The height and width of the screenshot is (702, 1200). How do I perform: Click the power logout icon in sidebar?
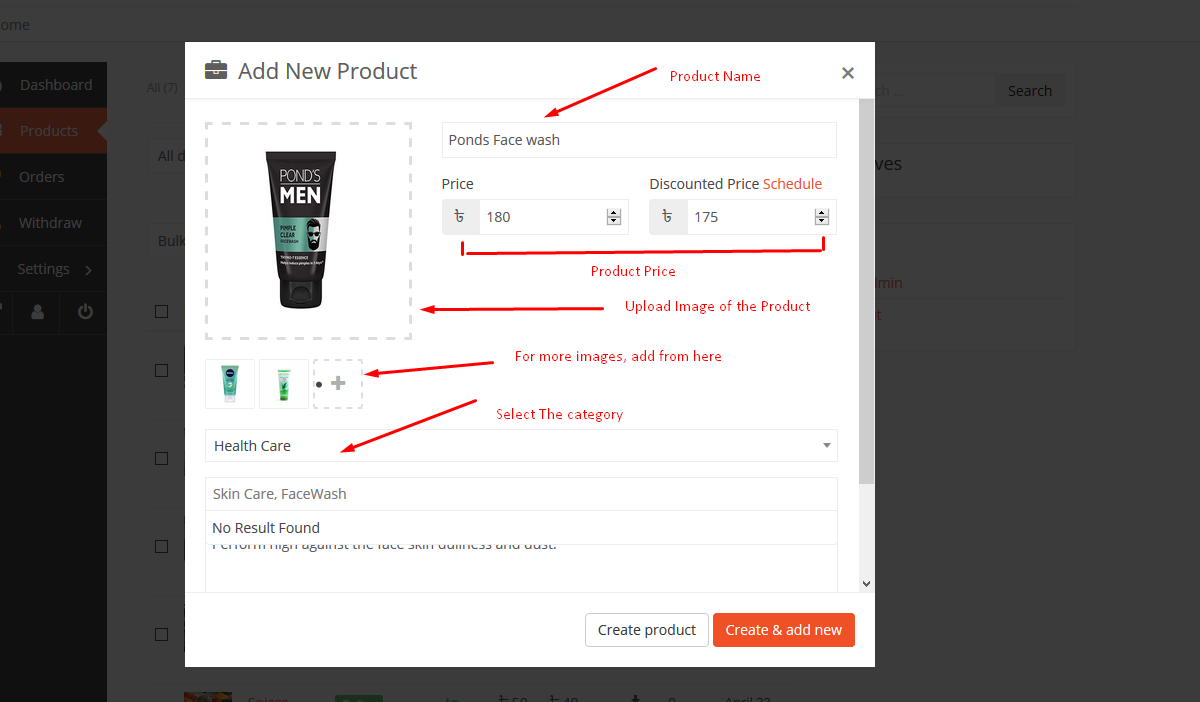(x=85, y=312)
